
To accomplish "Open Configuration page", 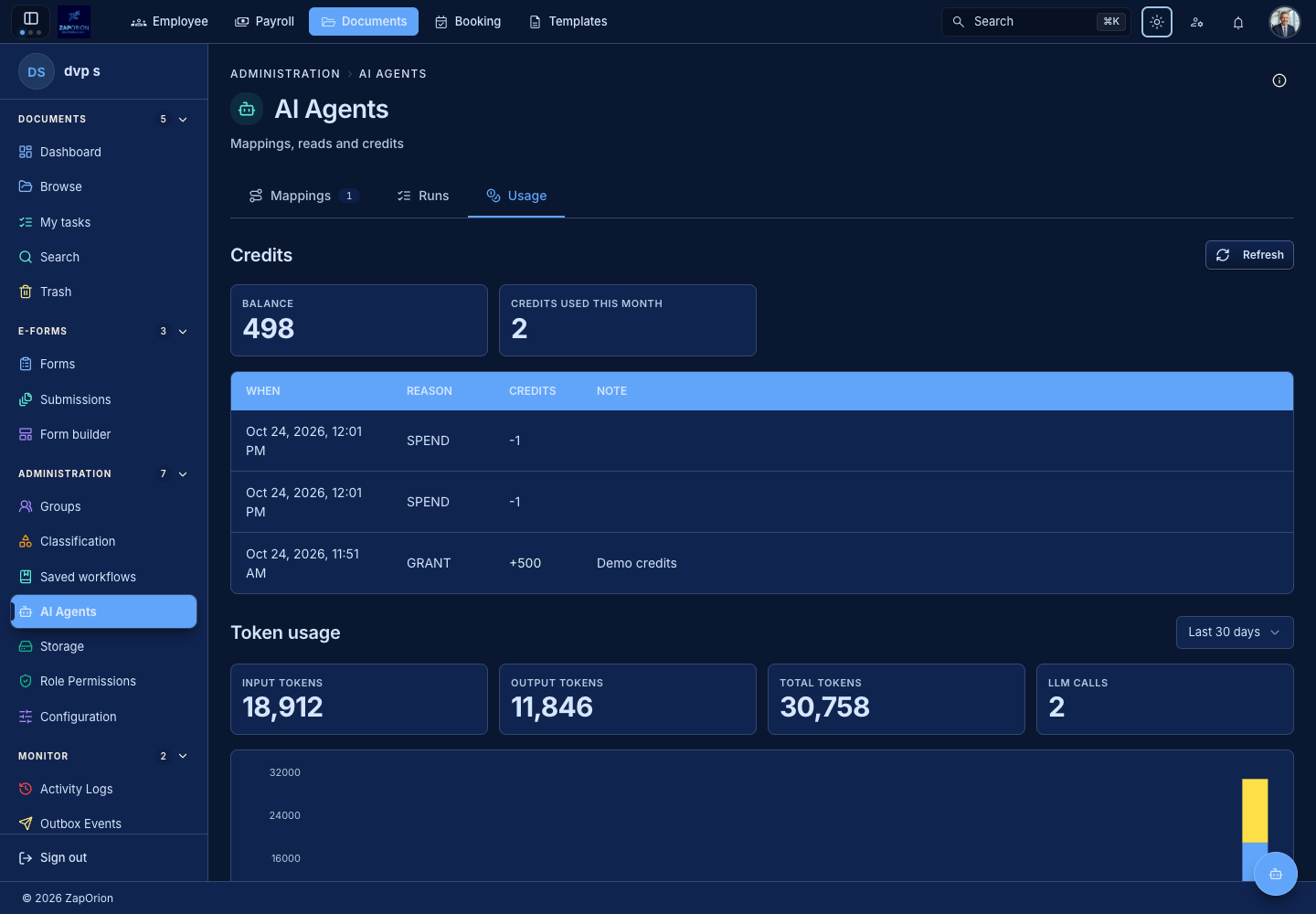I will pyautogui.click(x=104, y=717).
